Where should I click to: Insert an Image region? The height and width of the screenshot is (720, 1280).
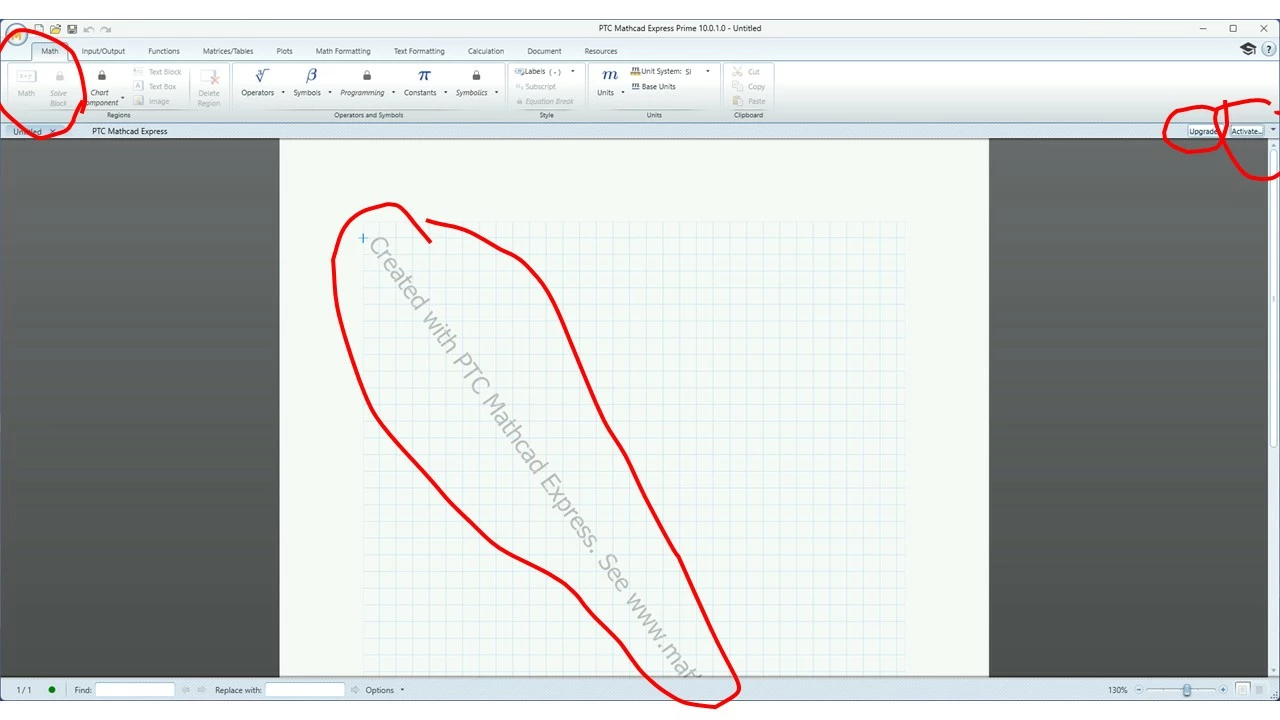[152, 101]
